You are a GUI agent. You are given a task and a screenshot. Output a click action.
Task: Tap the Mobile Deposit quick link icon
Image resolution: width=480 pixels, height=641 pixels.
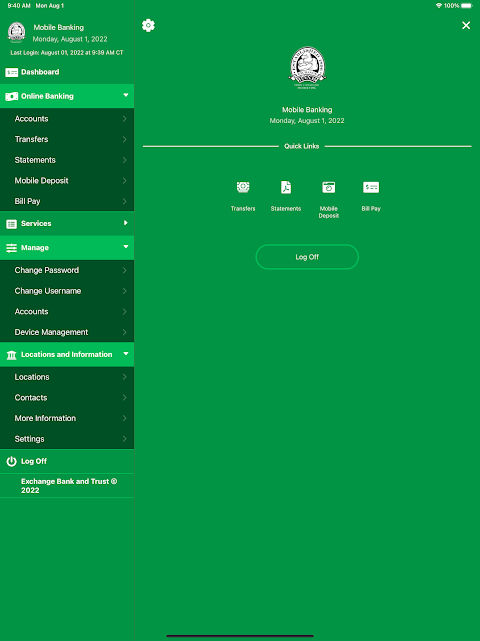point(328,187)
